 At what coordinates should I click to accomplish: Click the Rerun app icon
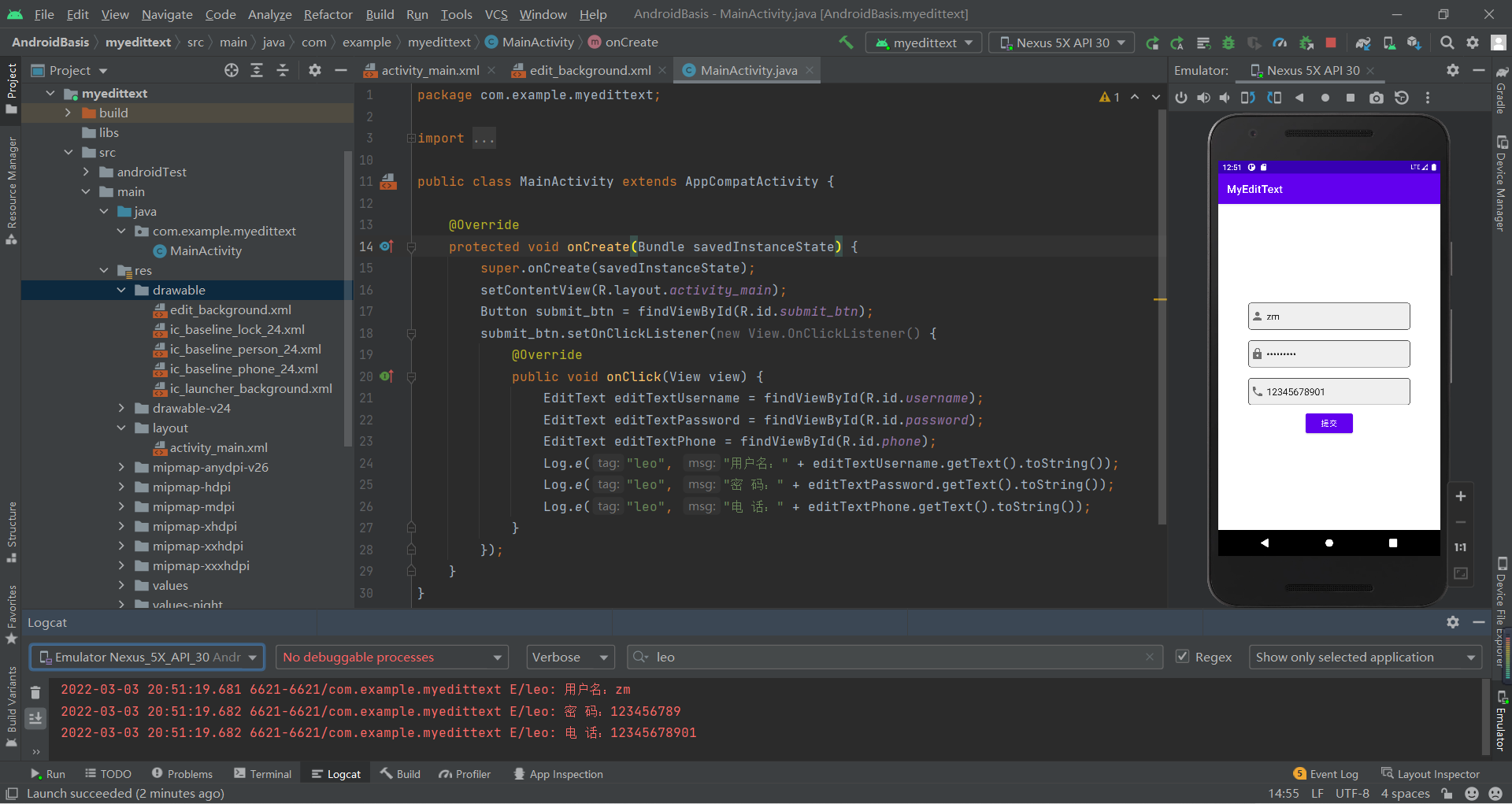click(1152, 43)
